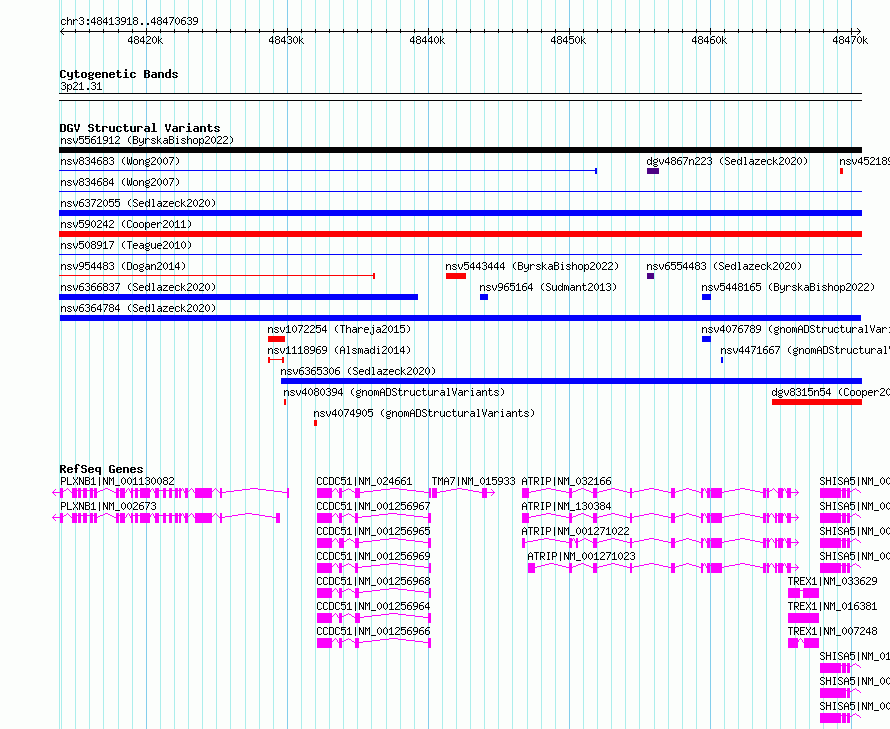This screenshot has height=729, width=890.
Task: Click the Cytogenetic Bands track title
Action: pos(119,74)
